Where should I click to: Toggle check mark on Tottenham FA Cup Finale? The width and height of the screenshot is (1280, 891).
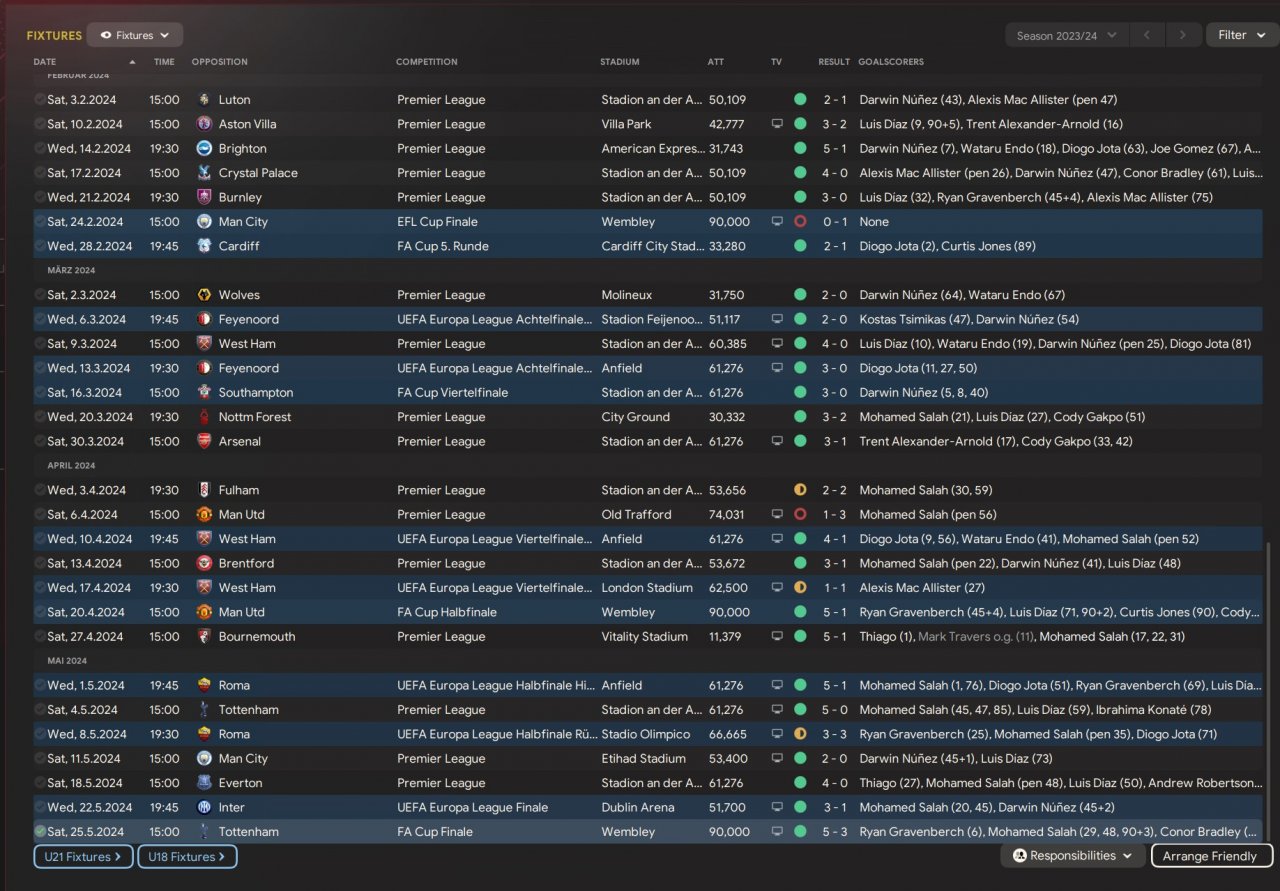[x=40, y=832]
